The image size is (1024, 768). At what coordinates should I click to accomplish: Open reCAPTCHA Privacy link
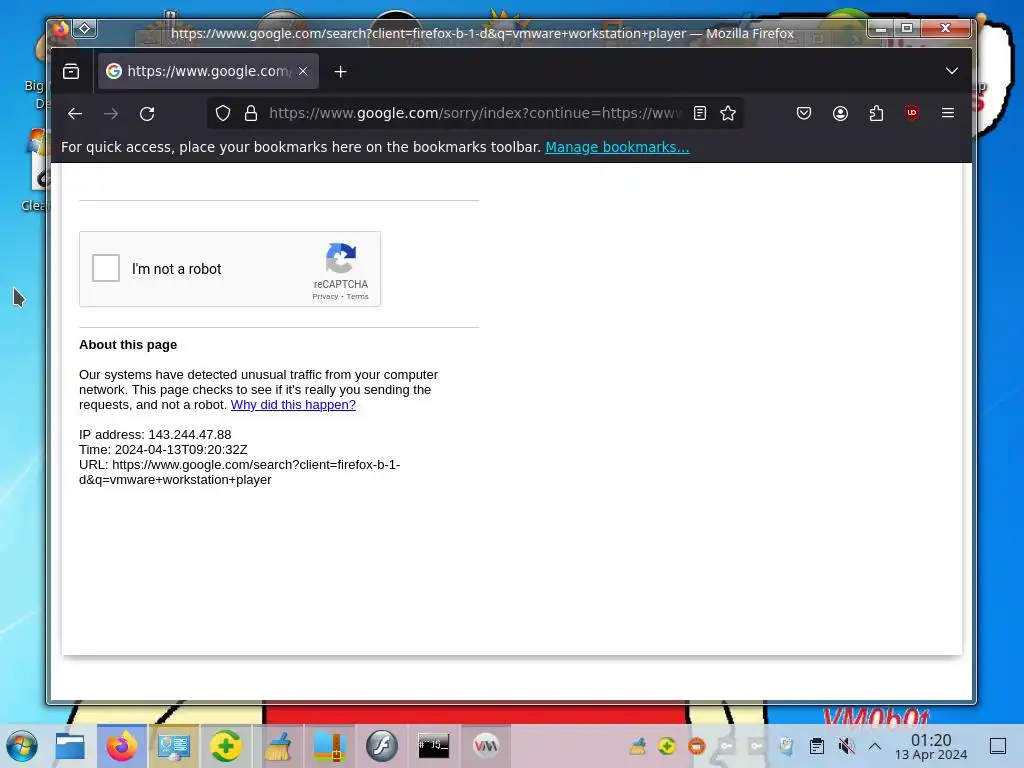pos(325,296)
